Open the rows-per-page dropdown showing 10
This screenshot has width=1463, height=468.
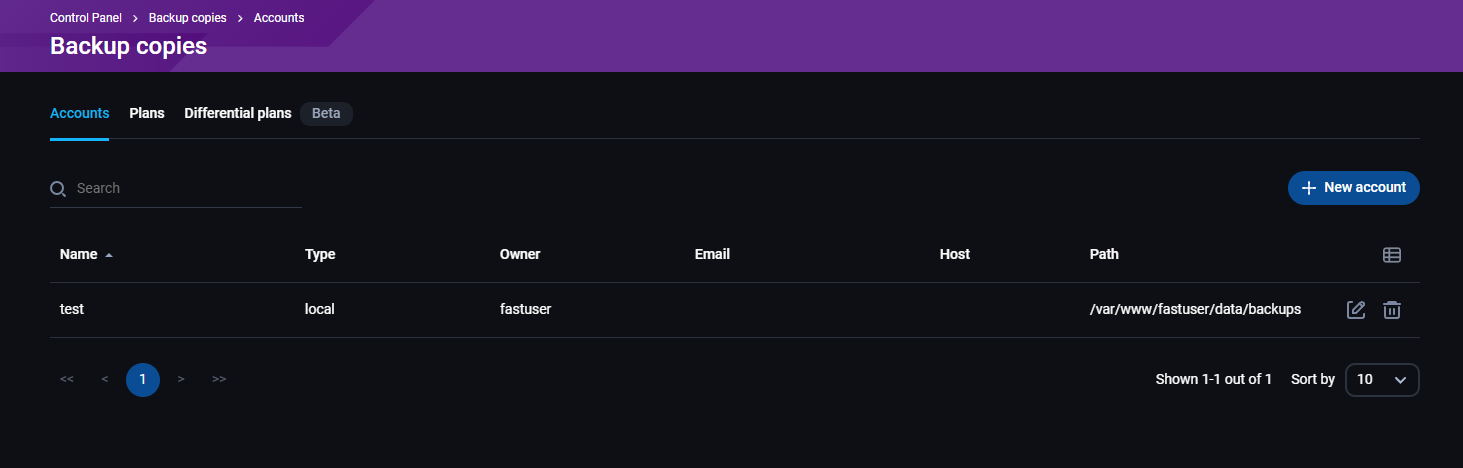pyautogui.click(x=1382, y=380)
